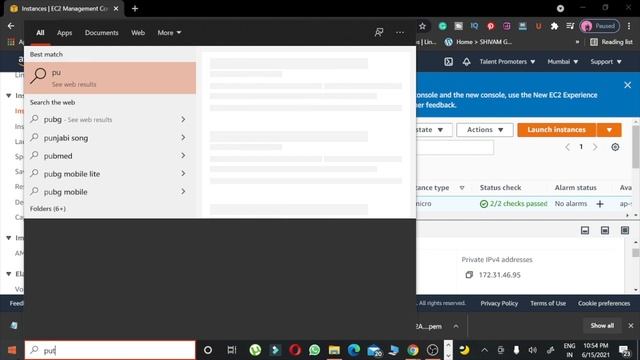This screenshot has width=640, height=360.
Task: Bookmark this page with the star icon
Action: pyautogui.click(x=422, y=26)
